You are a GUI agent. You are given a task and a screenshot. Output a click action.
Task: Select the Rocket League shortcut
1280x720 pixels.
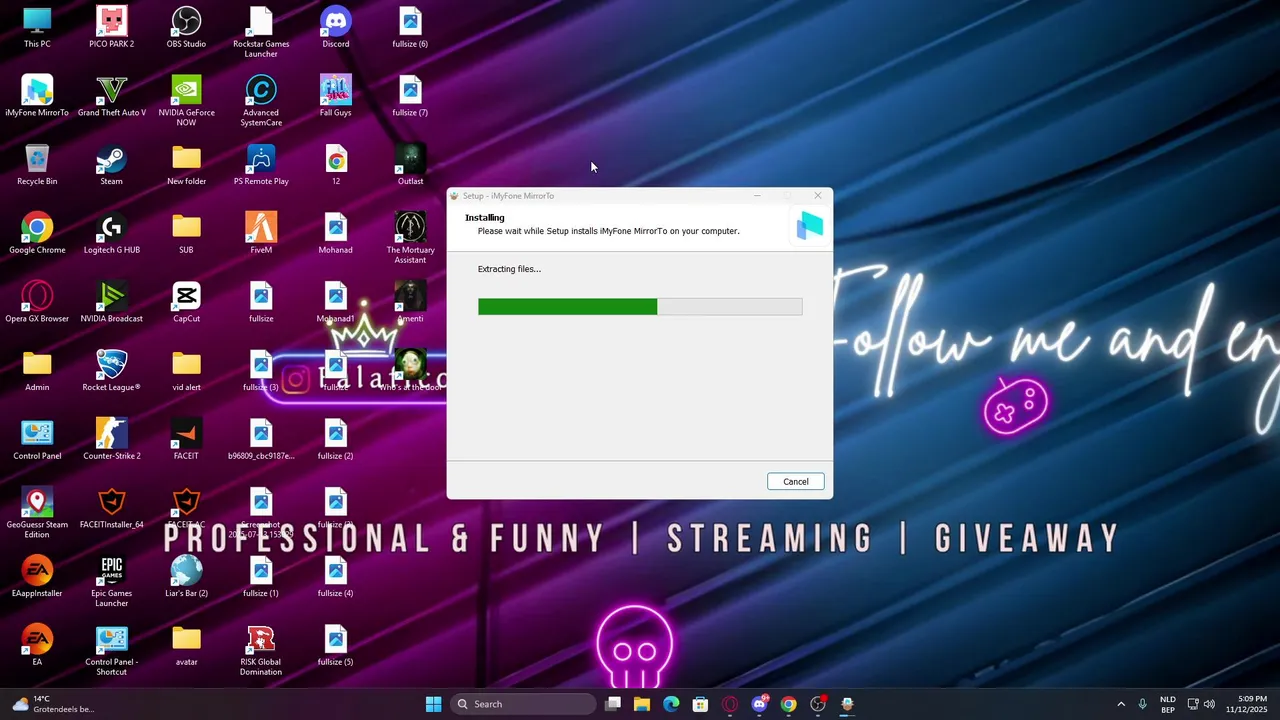pos(112,372)
